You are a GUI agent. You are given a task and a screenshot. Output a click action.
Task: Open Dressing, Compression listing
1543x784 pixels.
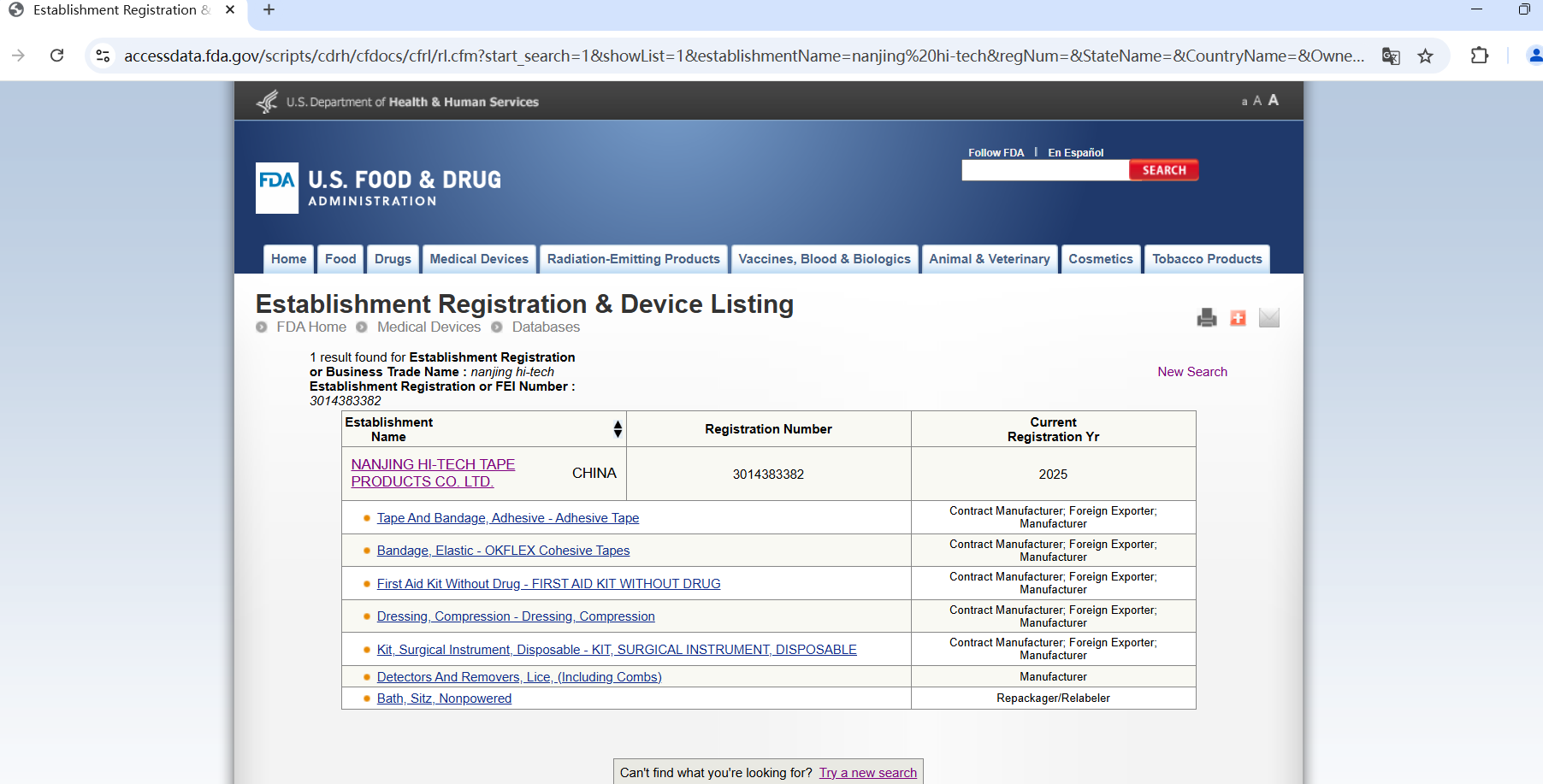coord(516,616)
